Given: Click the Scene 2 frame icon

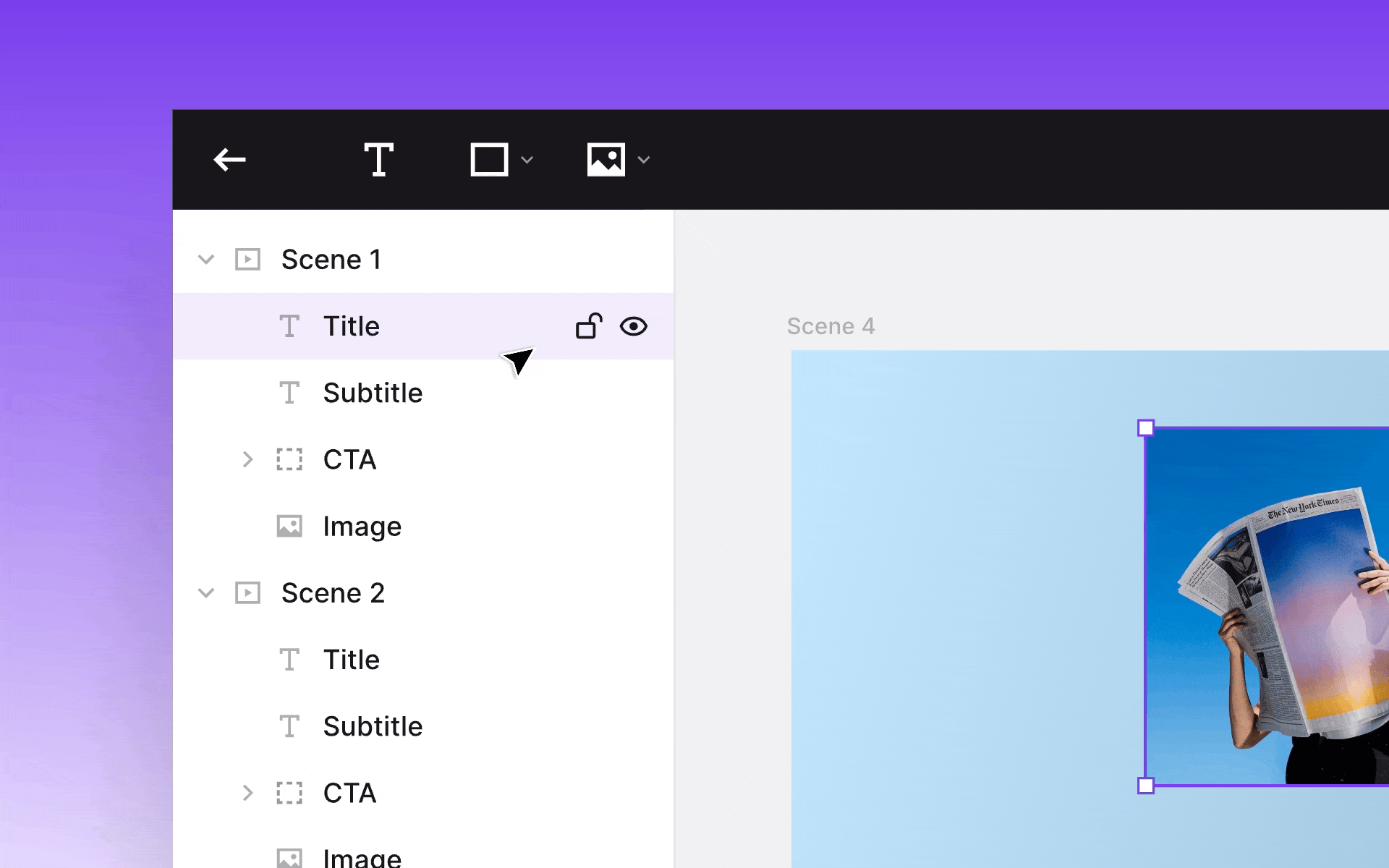Looking at the screenshot, I should click(x=247, y=593).
